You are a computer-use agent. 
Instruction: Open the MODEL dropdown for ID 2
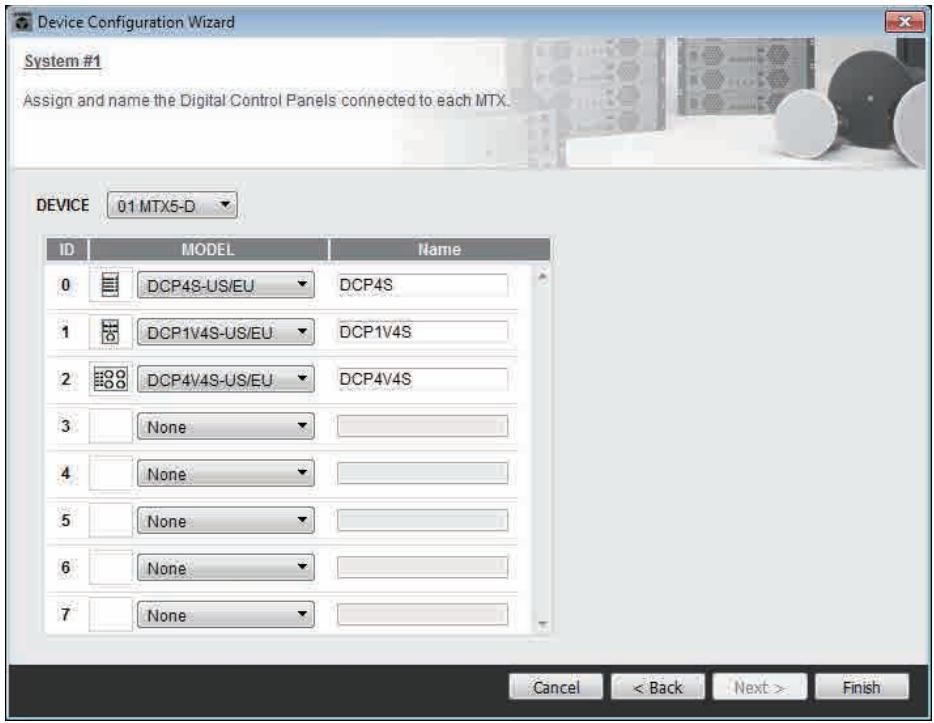click(x=226, y=379)
